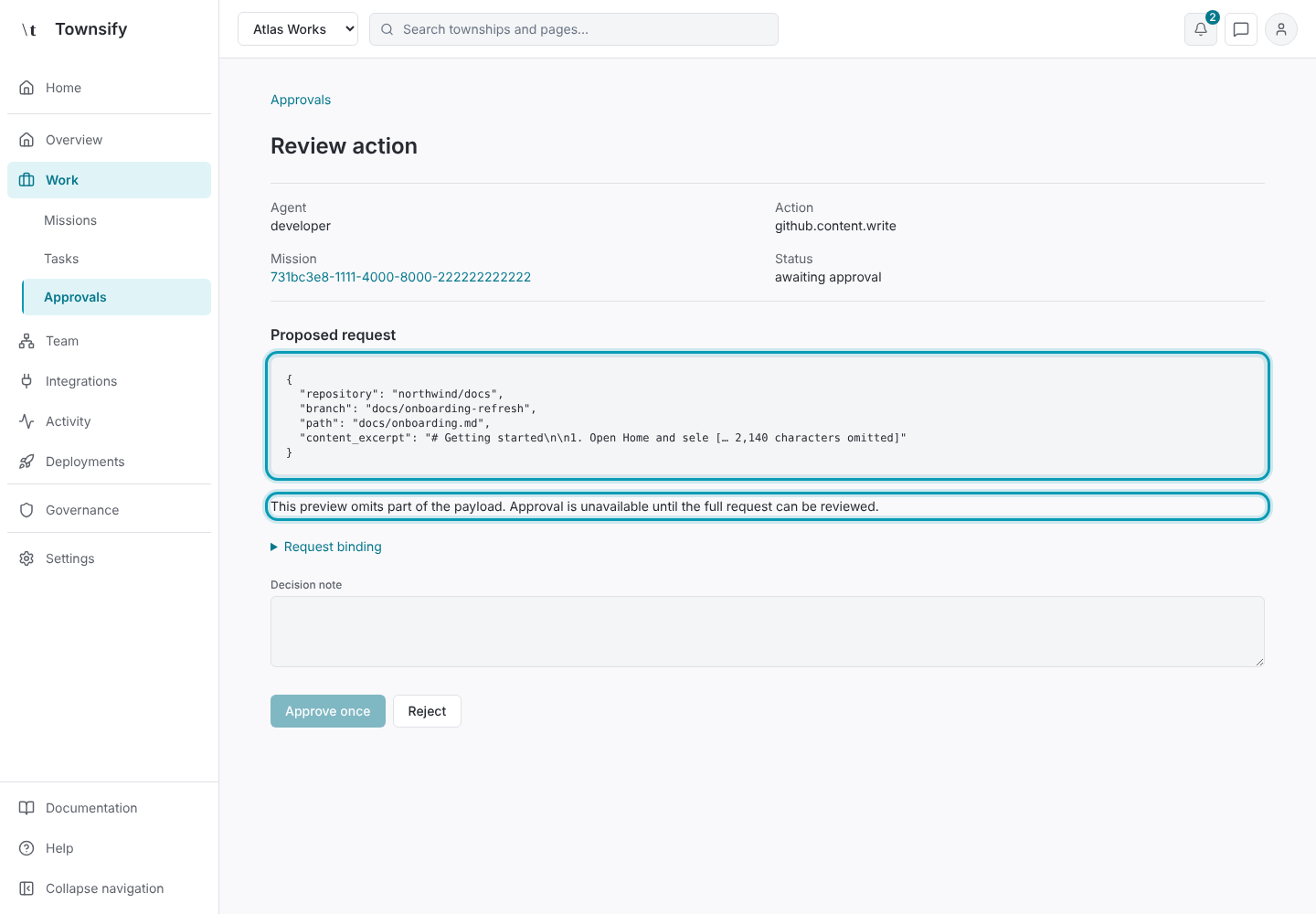
Task: Open notifications bell icon
Action: (1201, 29)
